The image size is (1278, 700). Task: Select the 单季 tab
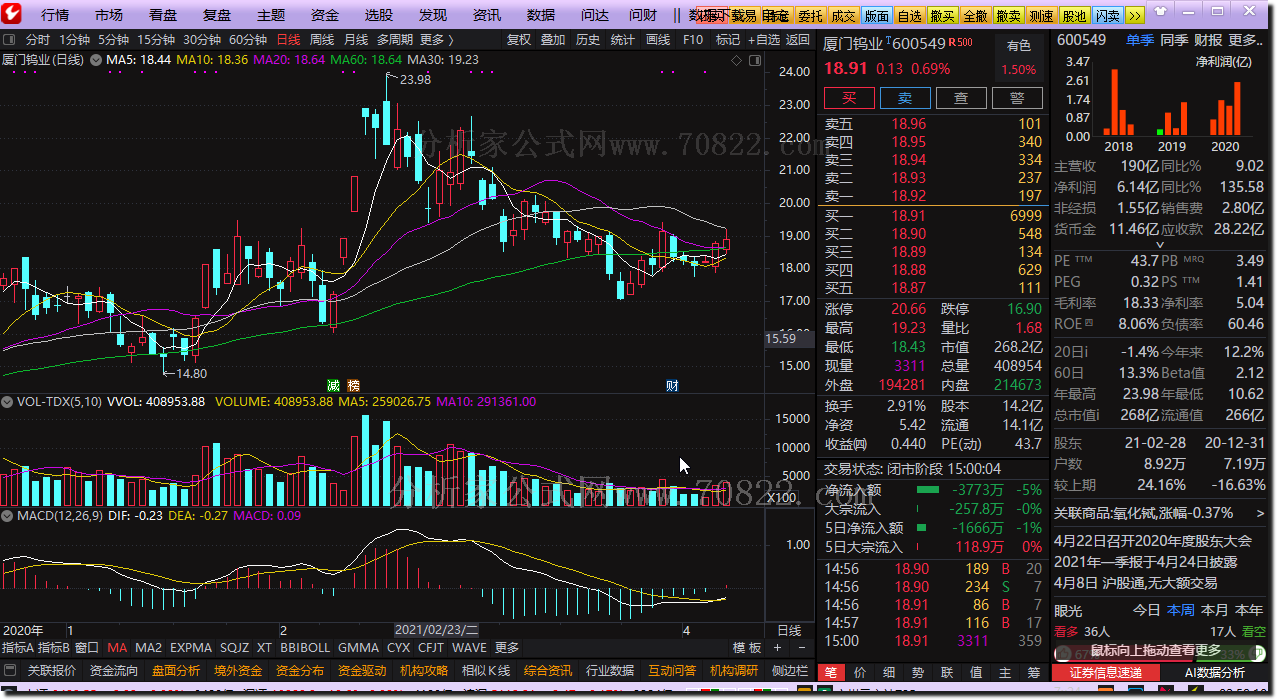1140,40
